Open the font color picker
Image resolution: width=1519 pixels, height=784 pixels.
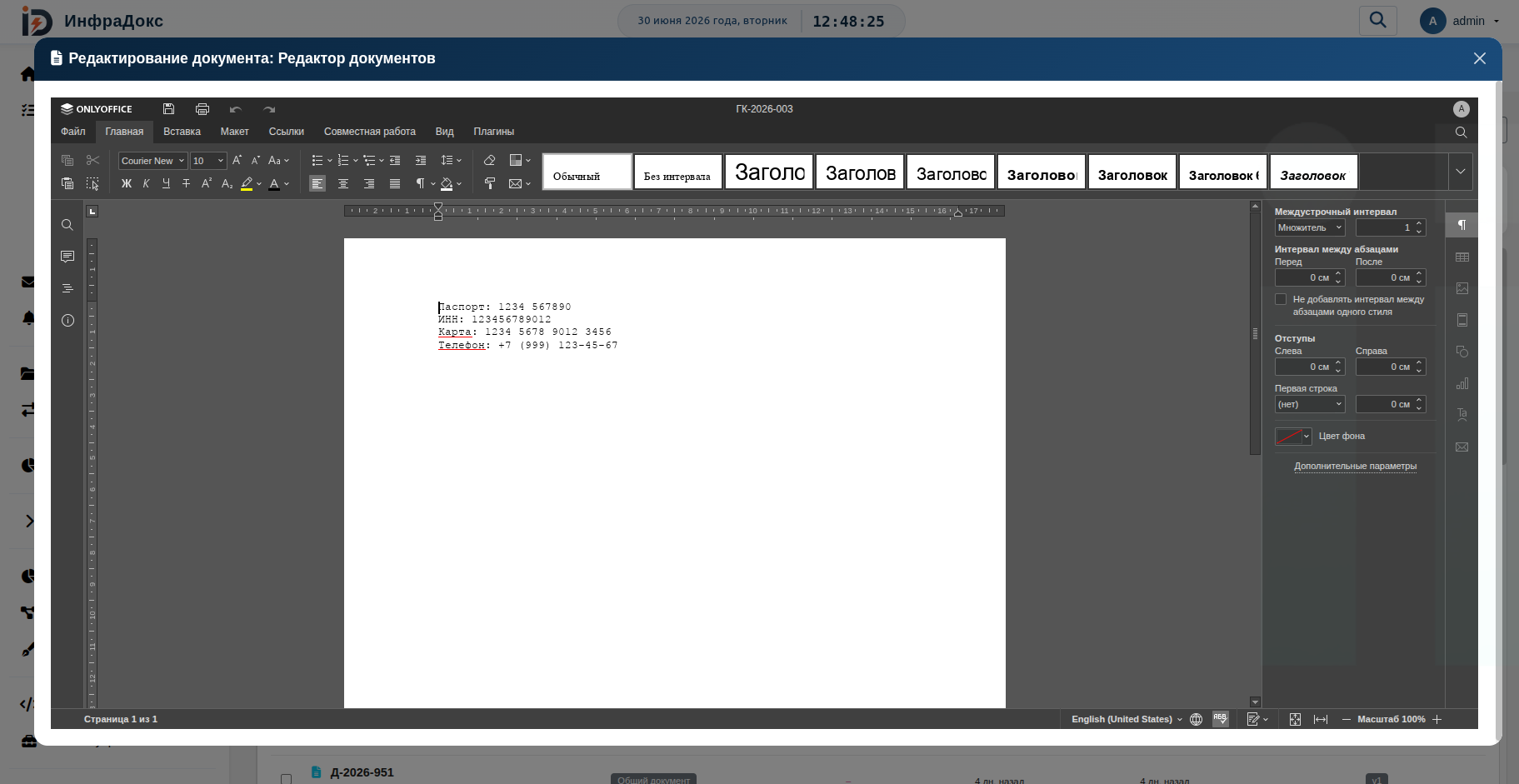[287, 183]
